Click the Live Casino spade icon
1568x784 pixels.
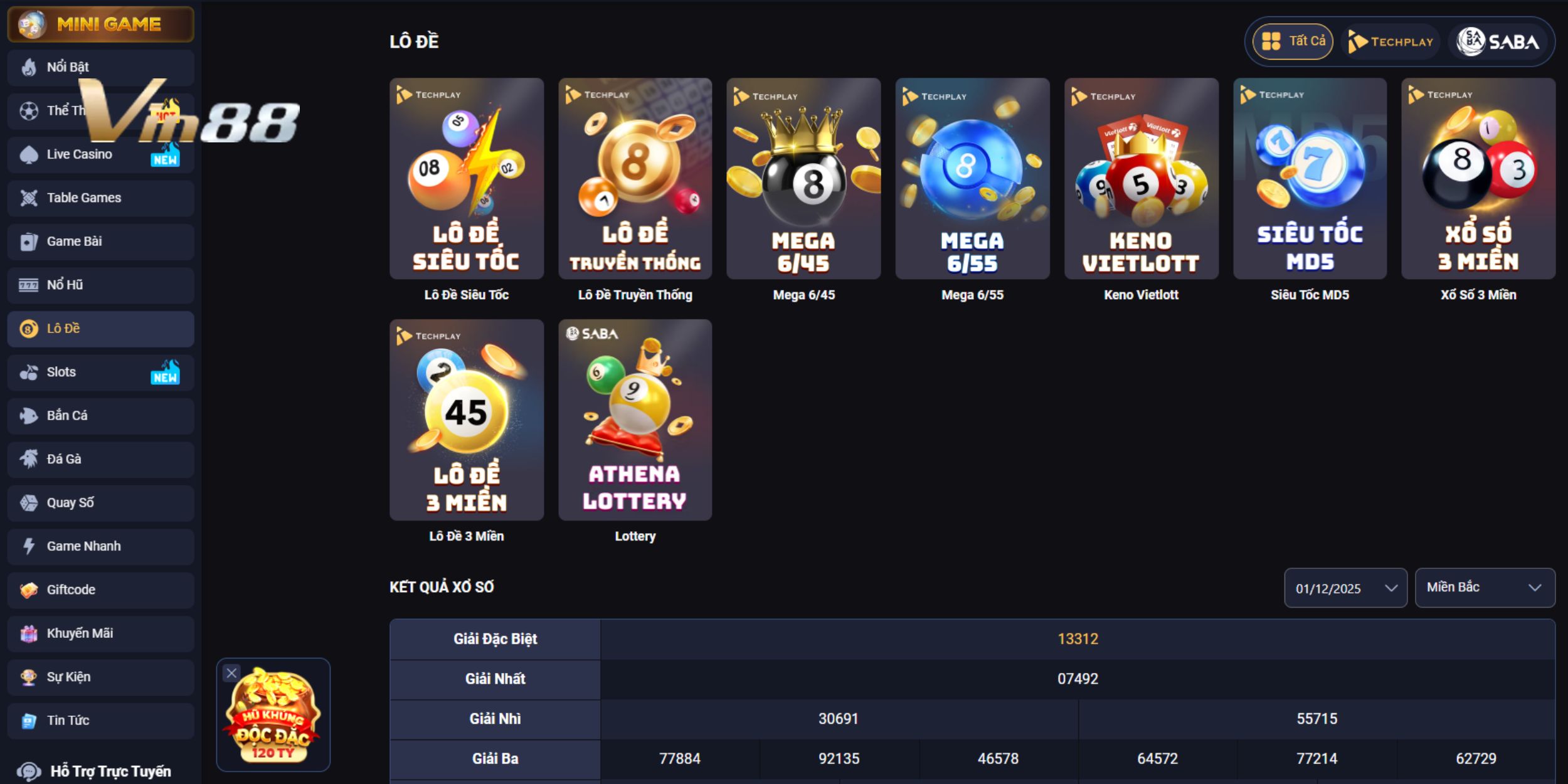(x=29, y=154)
